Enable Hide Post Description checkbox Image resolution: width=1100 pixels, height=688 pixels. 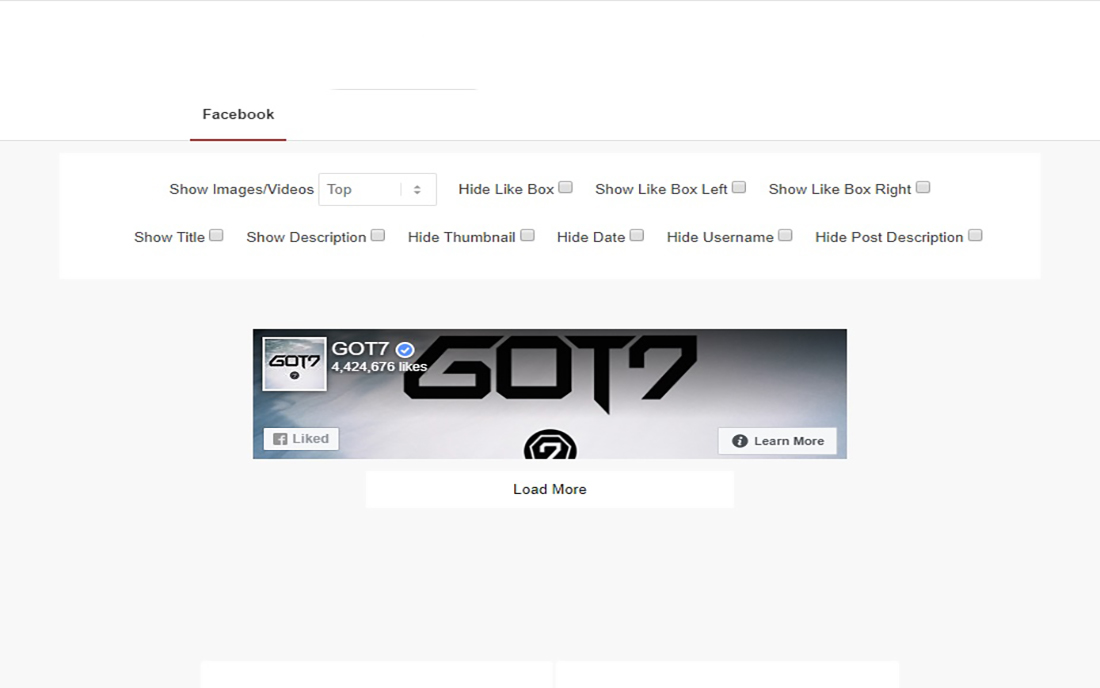pos(975,236)
